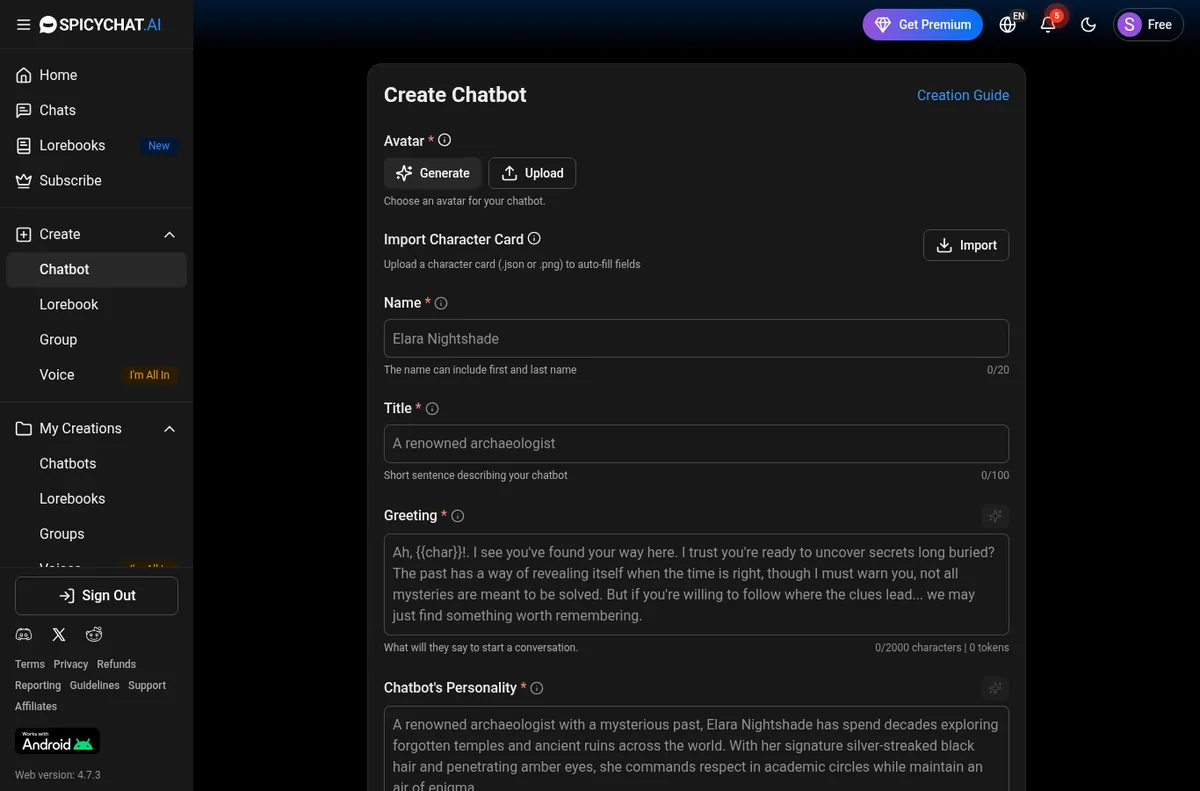This screenshot has height=791, width=1200.
Task: Focus the Greeting text area
Action: [696, 584]
